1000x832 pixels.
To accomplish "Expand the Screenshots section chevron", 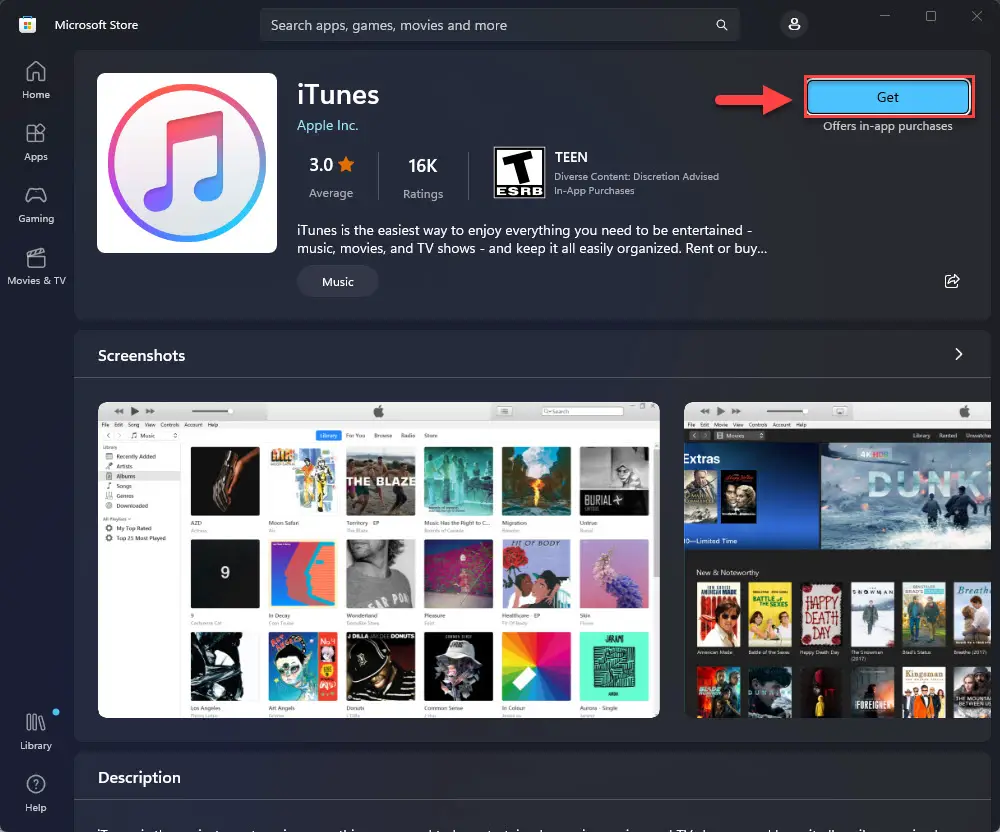I will click(x=958, y=355).
